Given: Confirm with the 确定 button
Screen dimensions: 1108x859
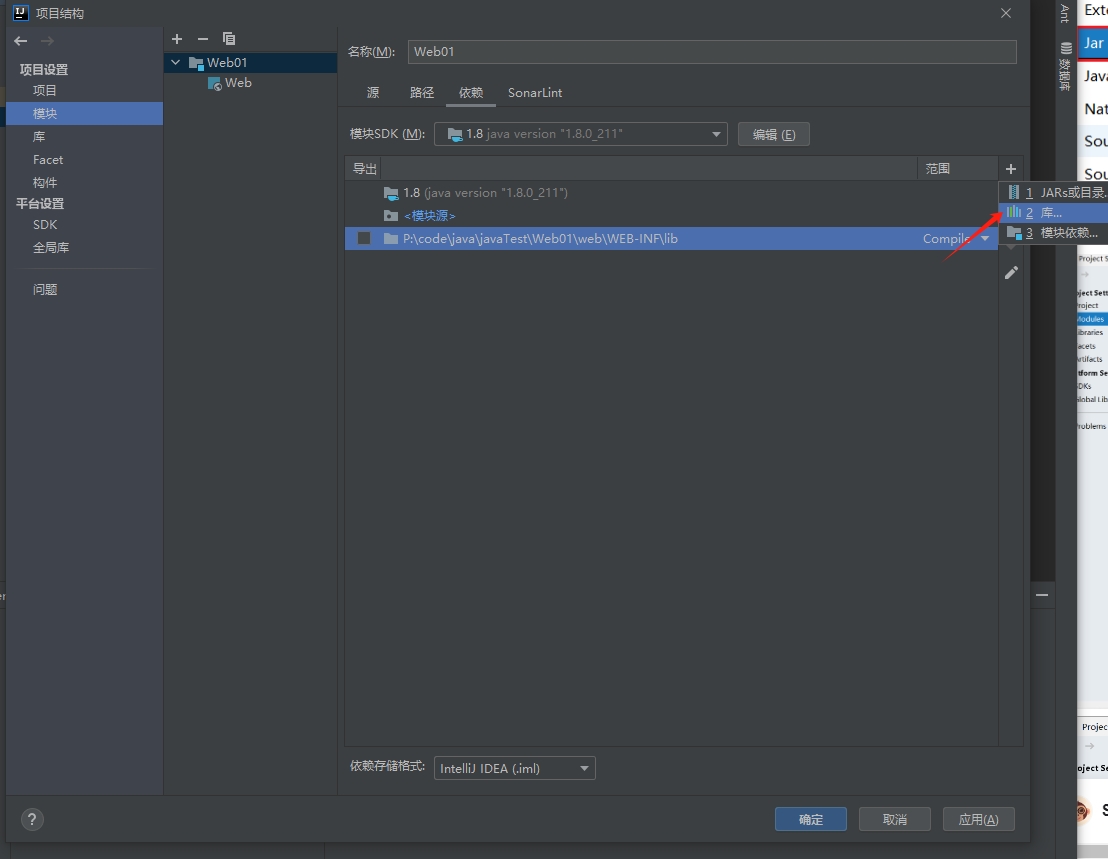Looking at the screenshot, I should click(x=811, y=819).
